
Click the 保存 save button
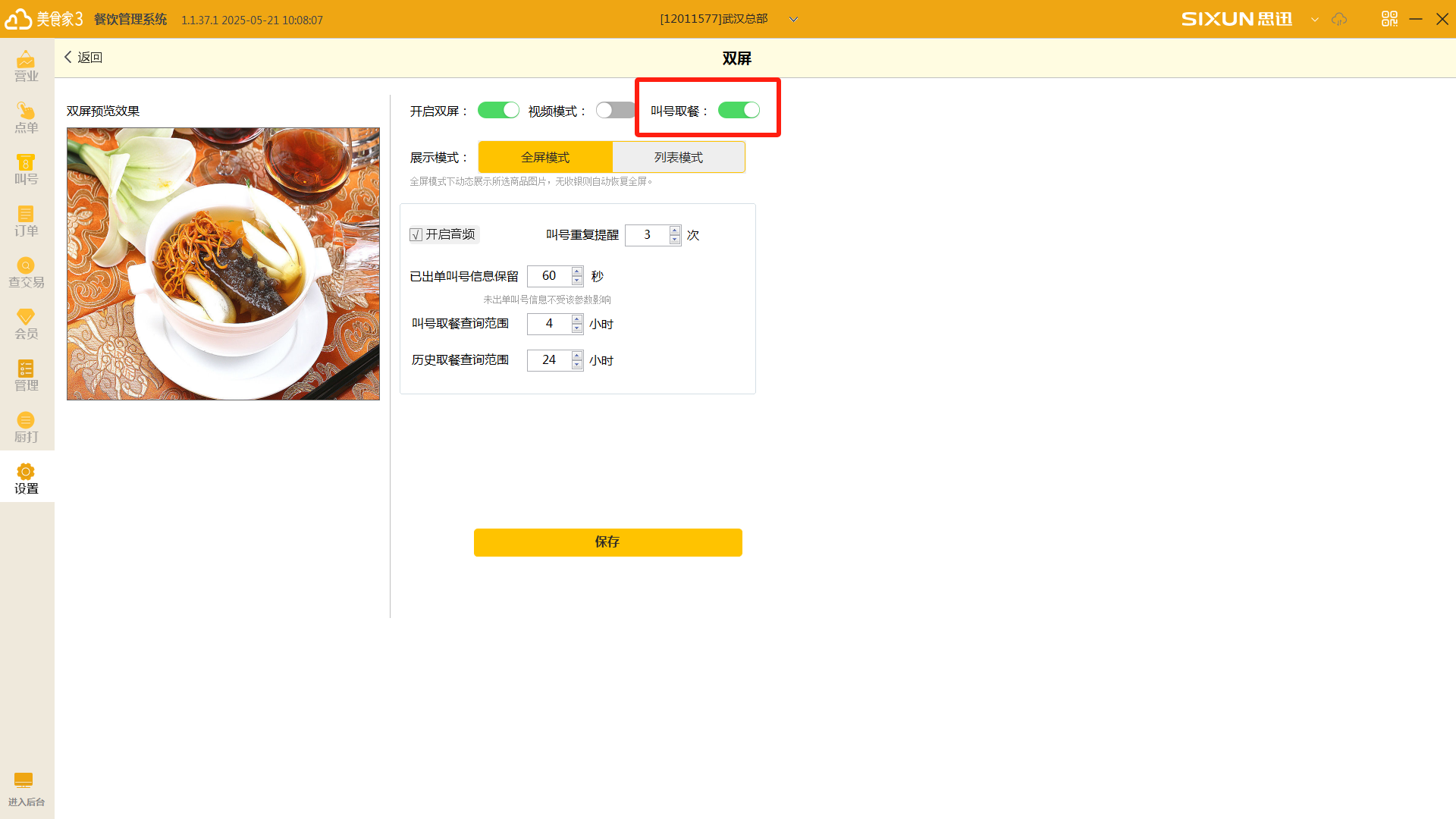(608, 542)
